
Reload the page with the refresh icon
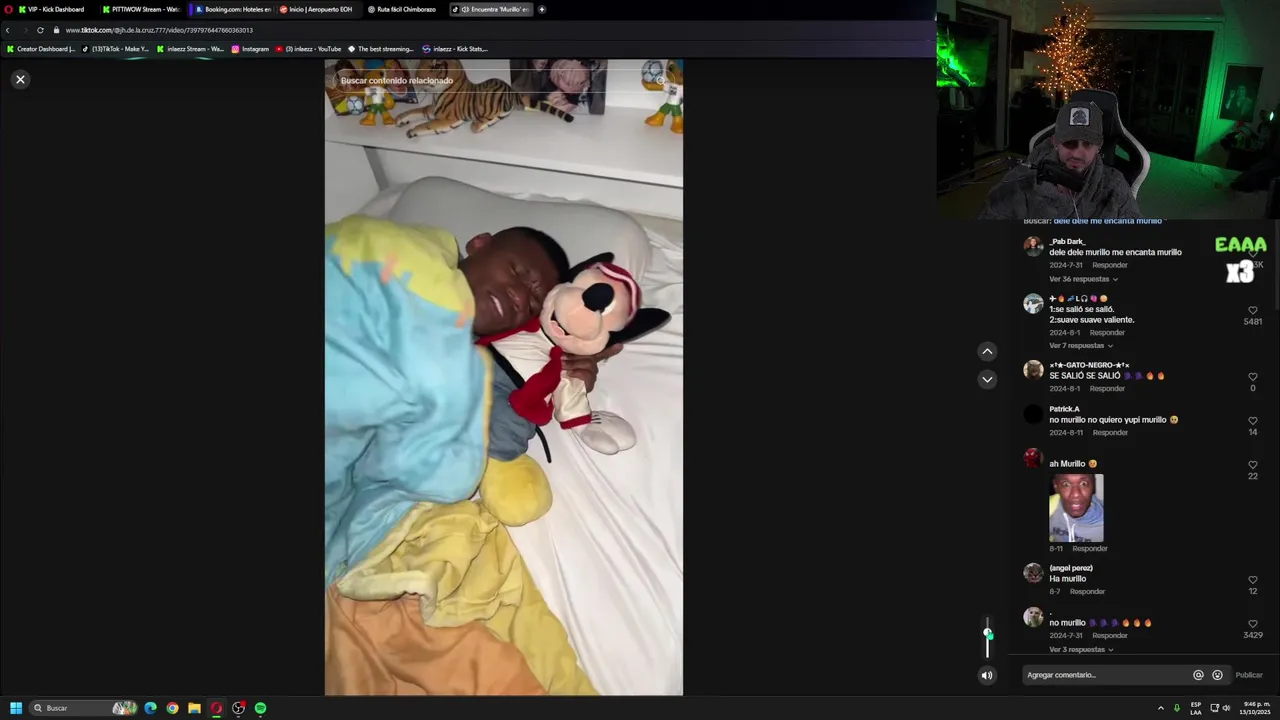tap(40, 30)
